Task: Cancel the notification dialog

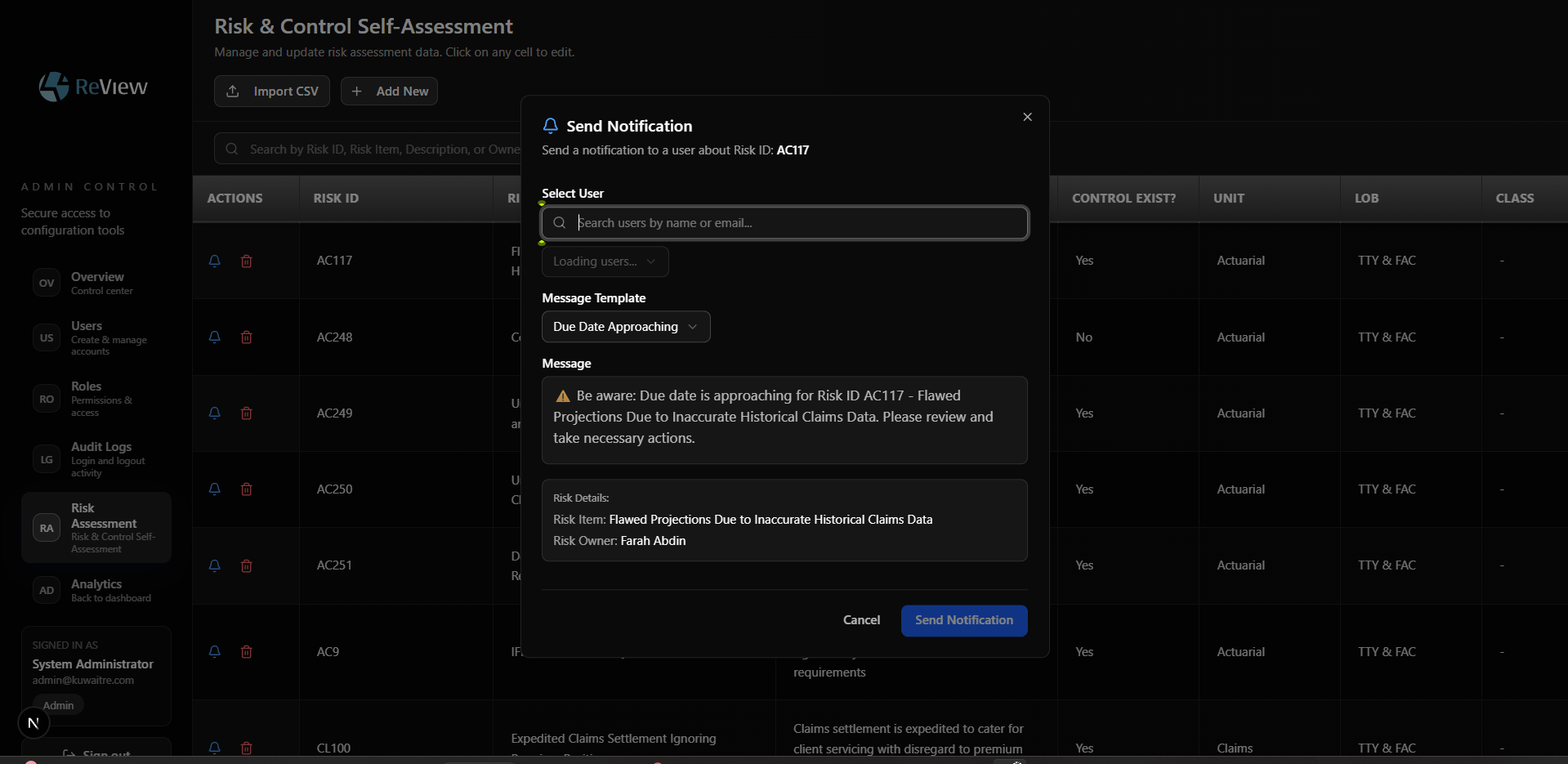Action: coord(861,620)
